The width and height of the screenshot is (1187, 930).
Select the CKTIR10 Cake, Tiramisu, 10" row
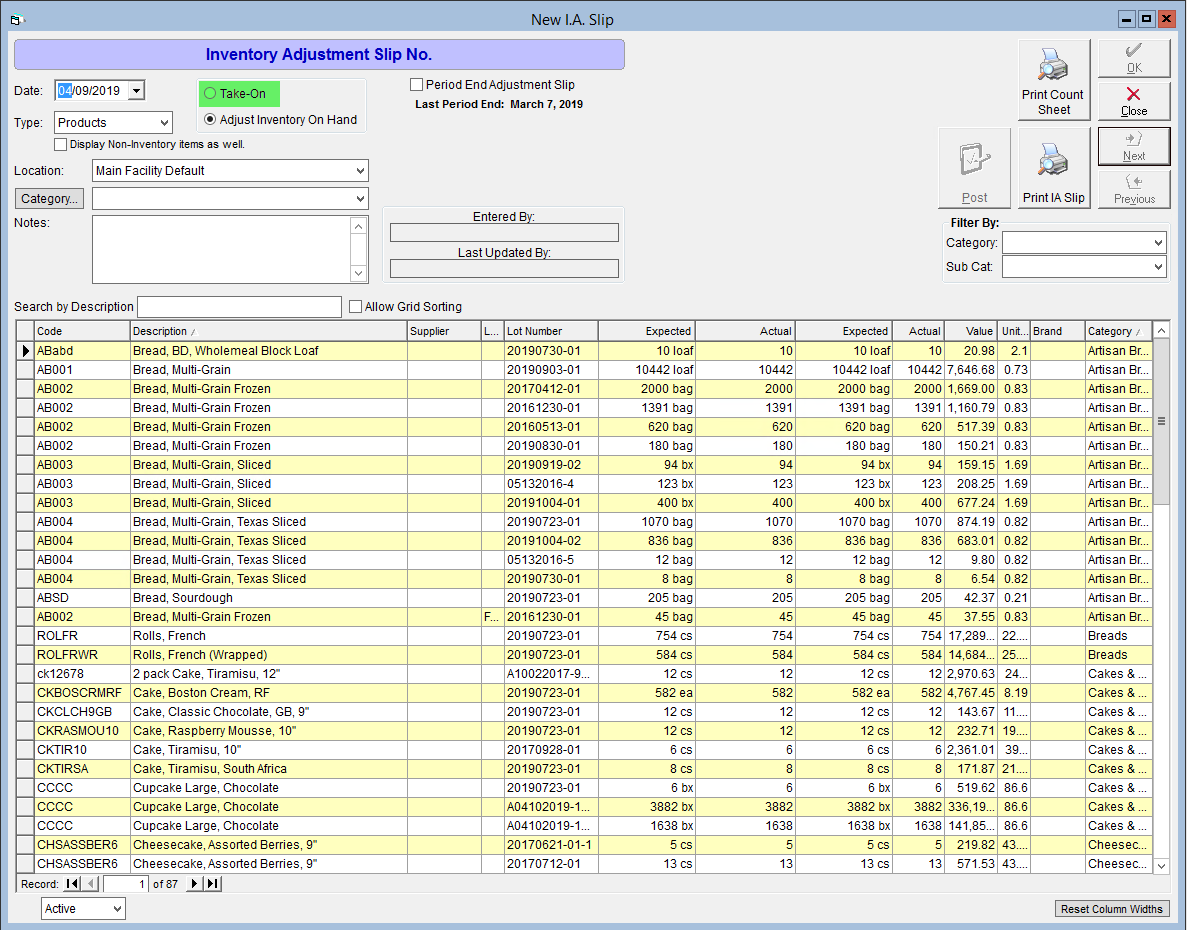click(584, 749)
